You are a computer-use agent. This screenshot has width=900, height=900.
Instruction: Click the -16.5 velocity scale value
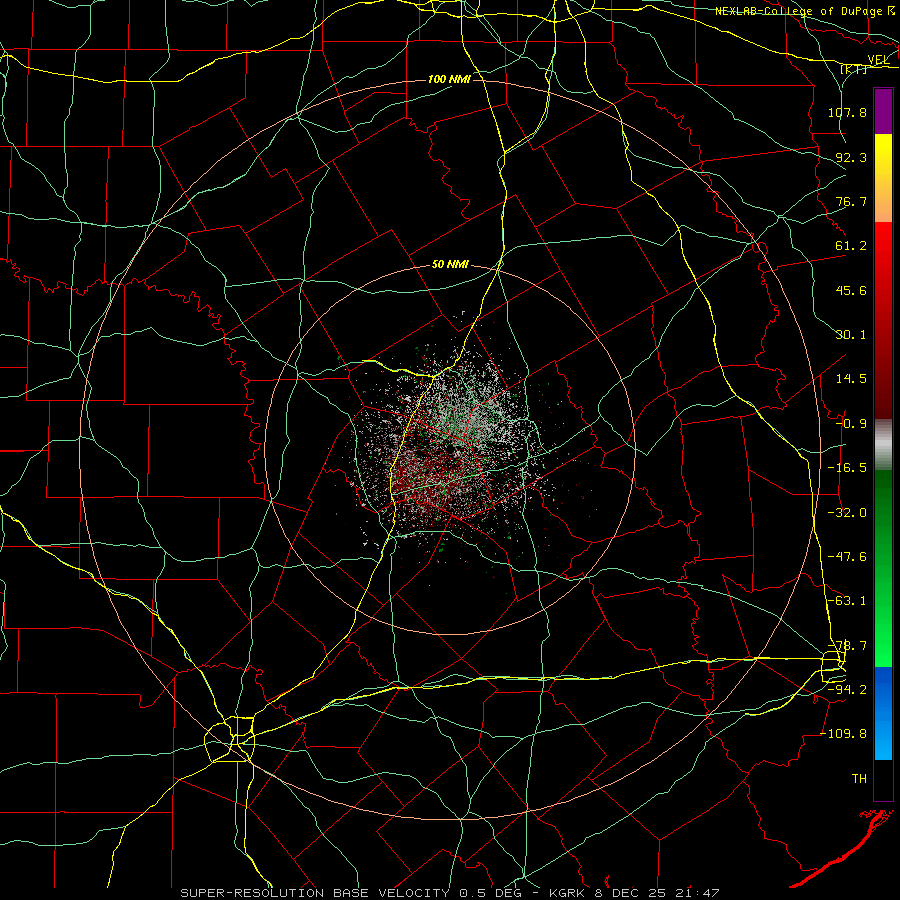point(847,468)
